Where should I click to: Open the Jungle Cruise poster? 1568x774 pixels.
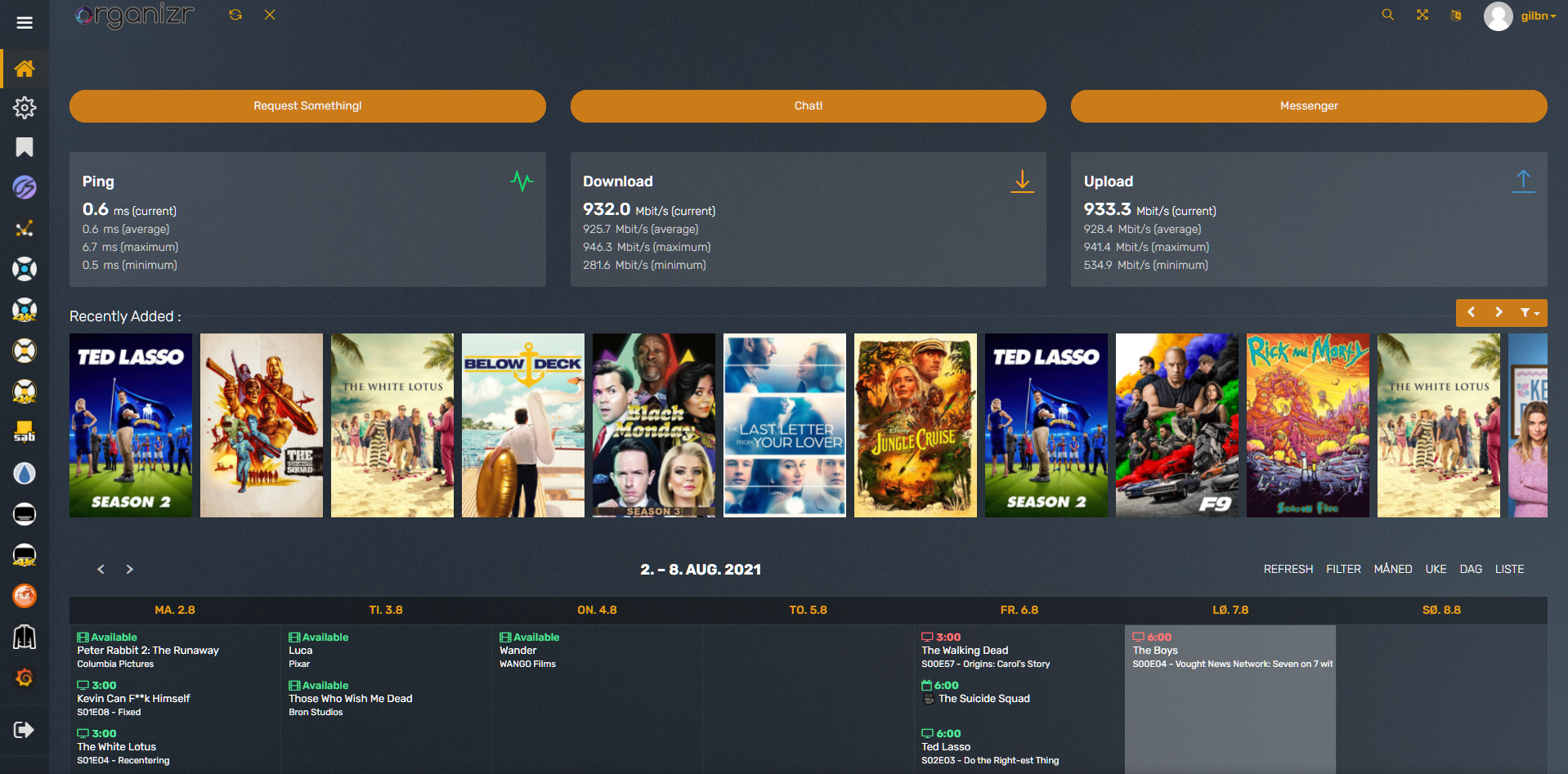(915, 425)
